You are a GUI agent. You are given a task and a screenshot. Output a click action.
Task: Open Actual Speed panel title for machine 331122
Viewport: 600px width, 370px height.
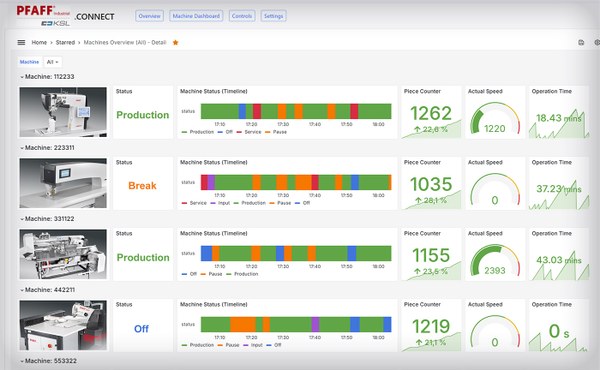(485, 233)
